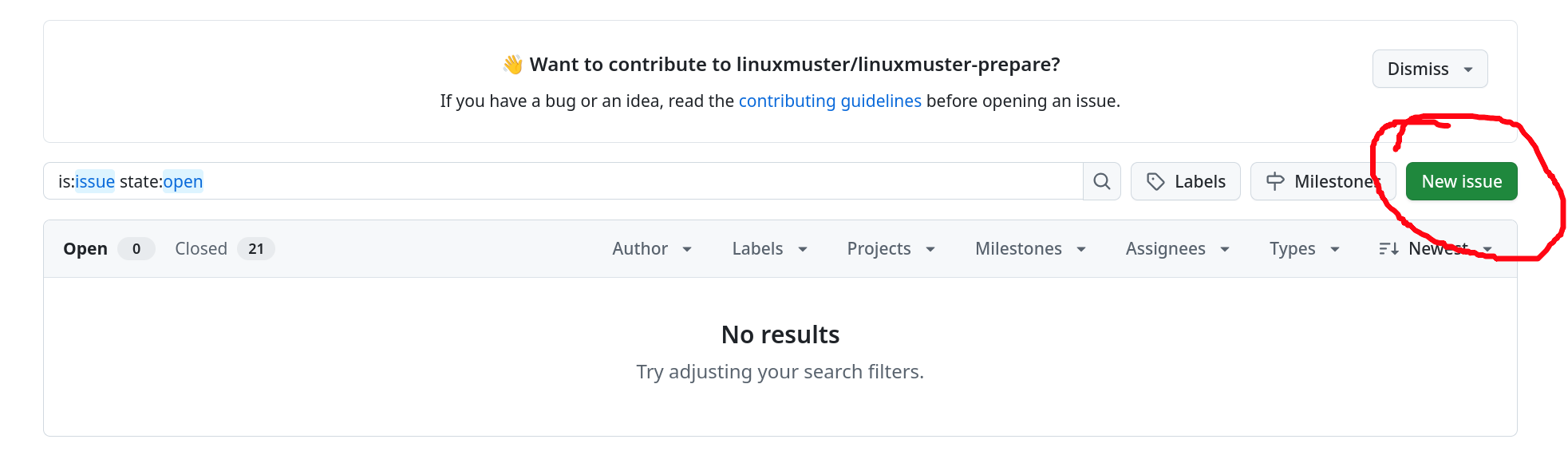Click the Closed count badge showing 21
This screenshot has width=1568, height=467.
(x=256, y=249)
